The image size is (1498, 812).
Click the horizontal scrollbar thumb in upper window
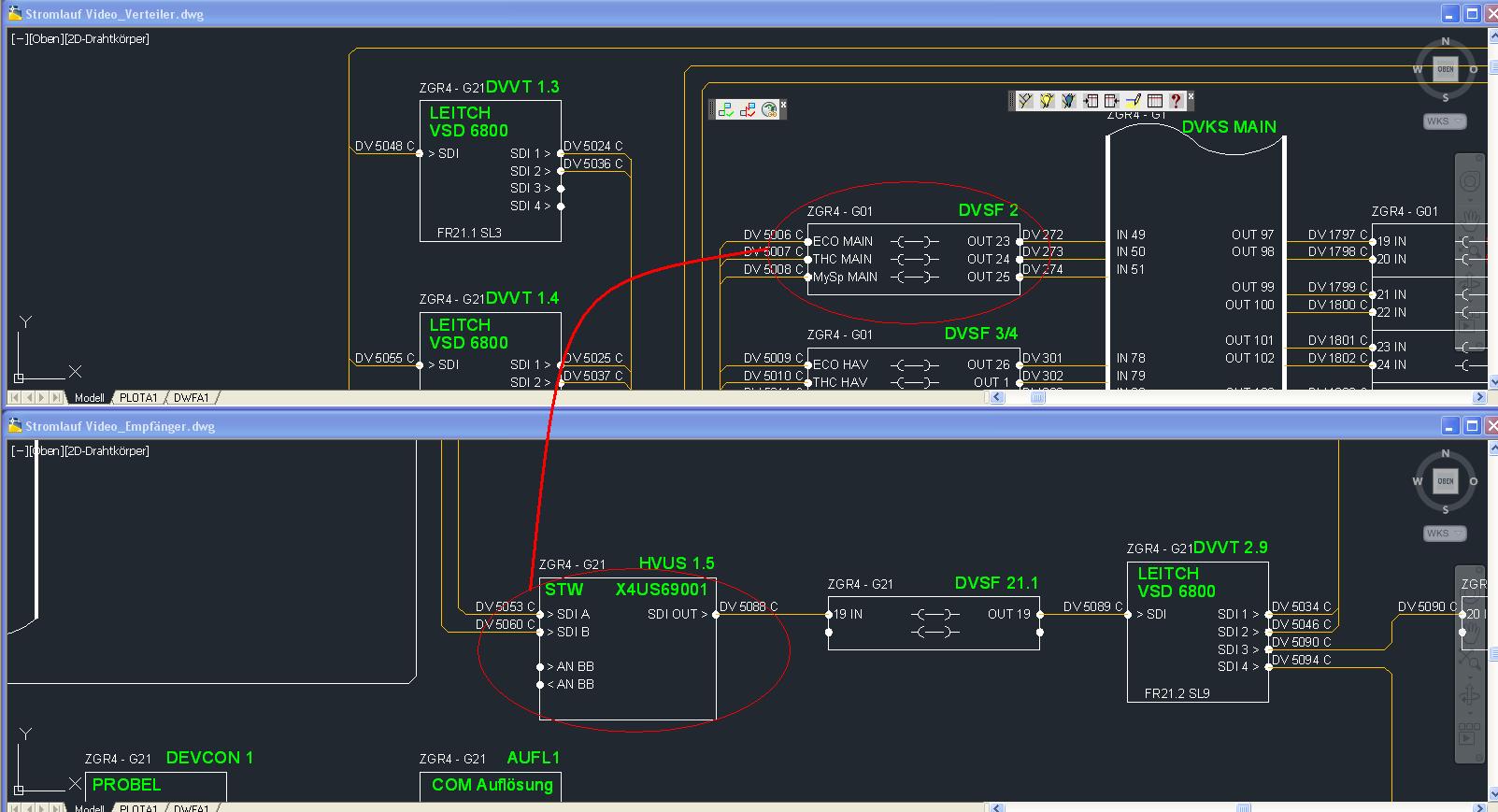tap(1037, 398)
